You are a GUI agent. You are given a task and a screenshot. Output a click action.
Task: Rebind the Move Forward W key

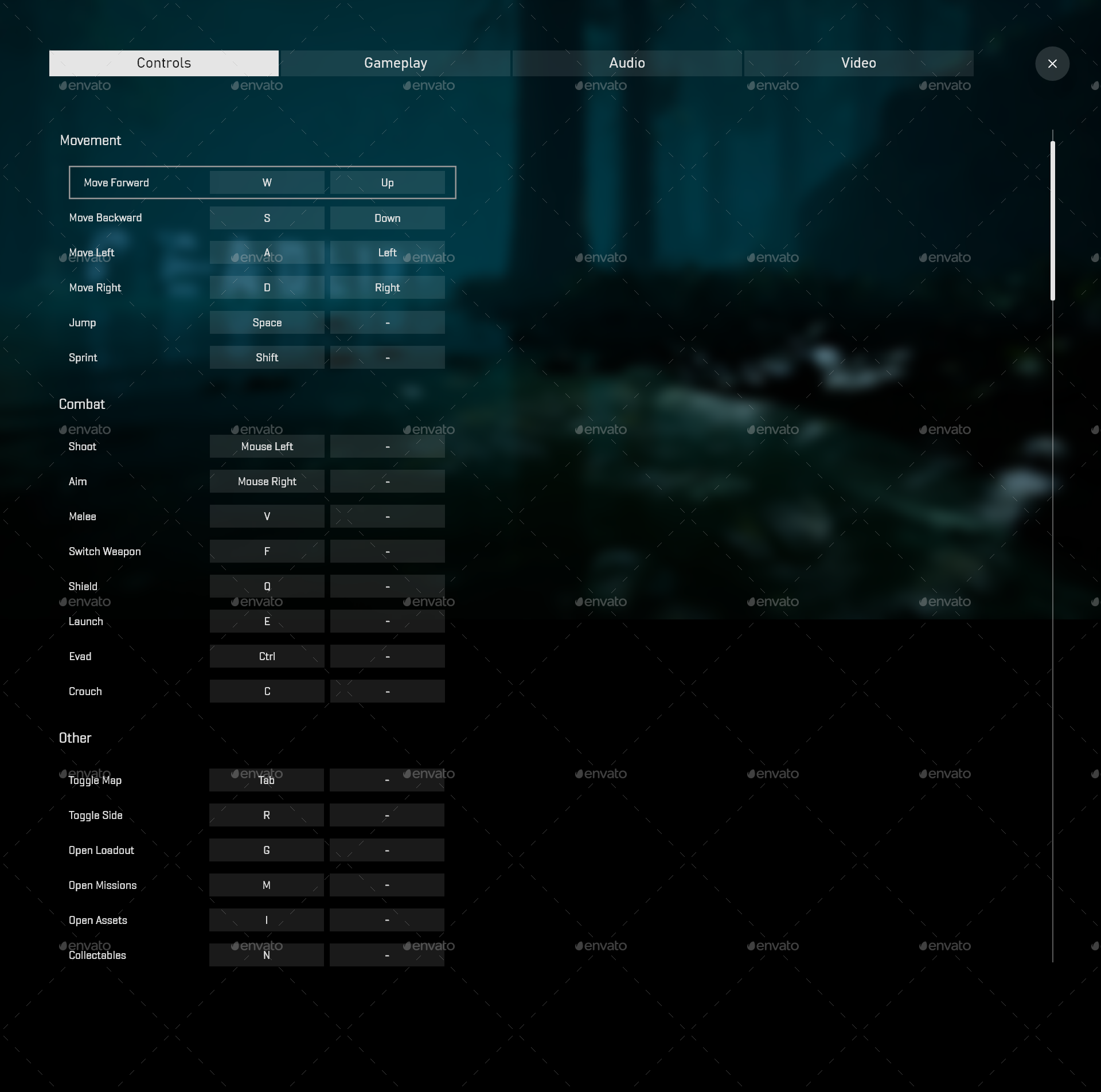pyautogui.click(x=267, y=182)
